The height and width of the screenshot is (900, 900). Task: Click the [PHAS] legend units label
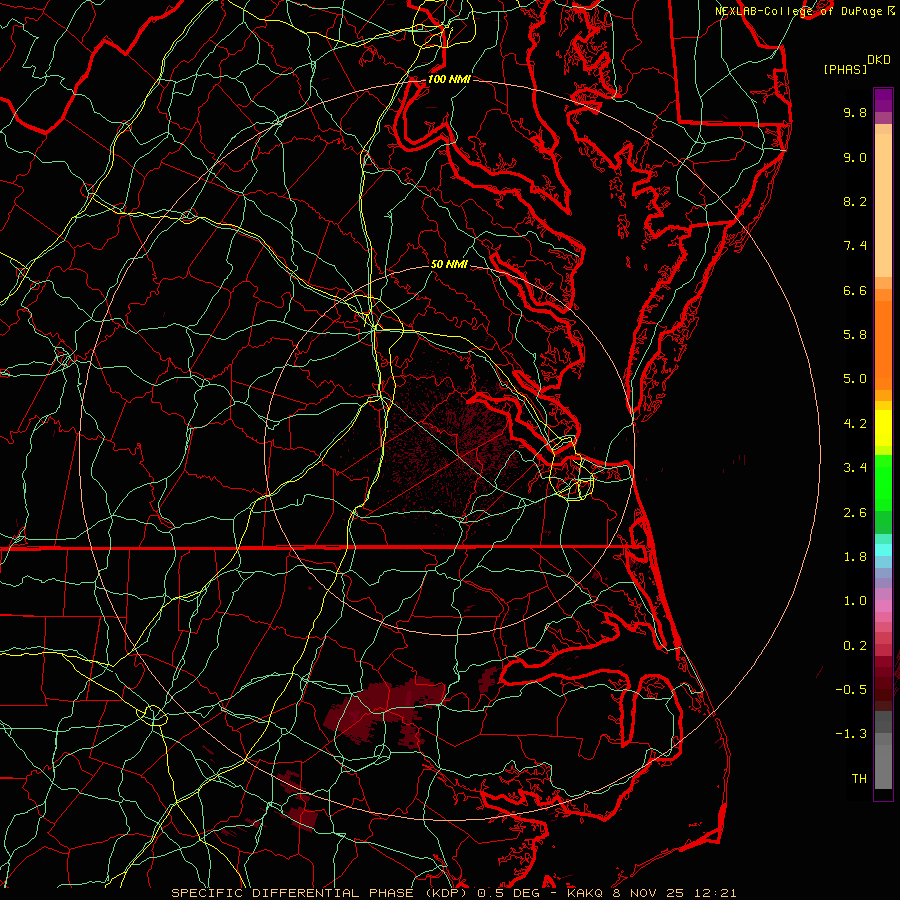pyautogui.click(x=845, y=70)
